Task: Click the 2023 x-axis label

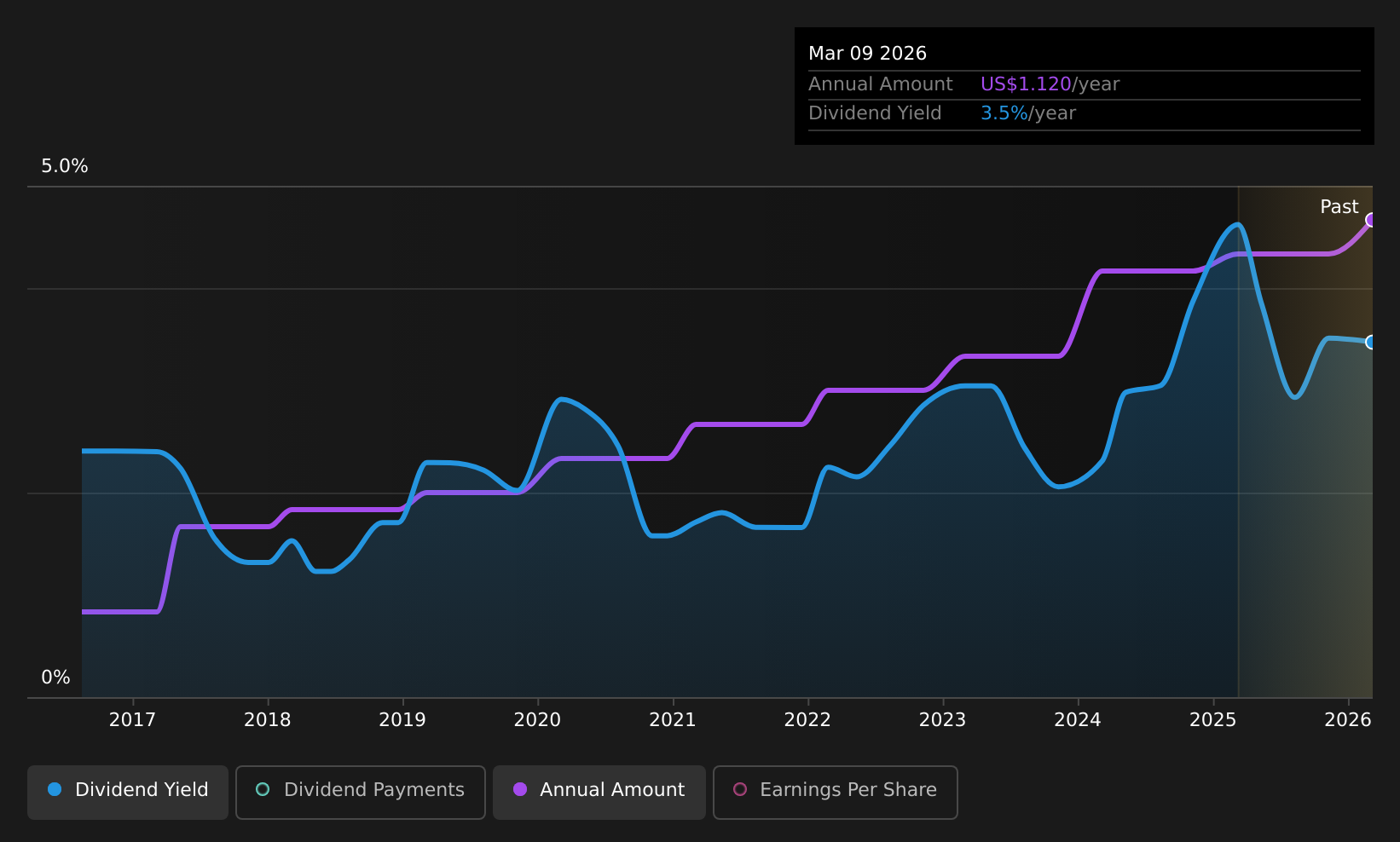Action: click(943, 720)
